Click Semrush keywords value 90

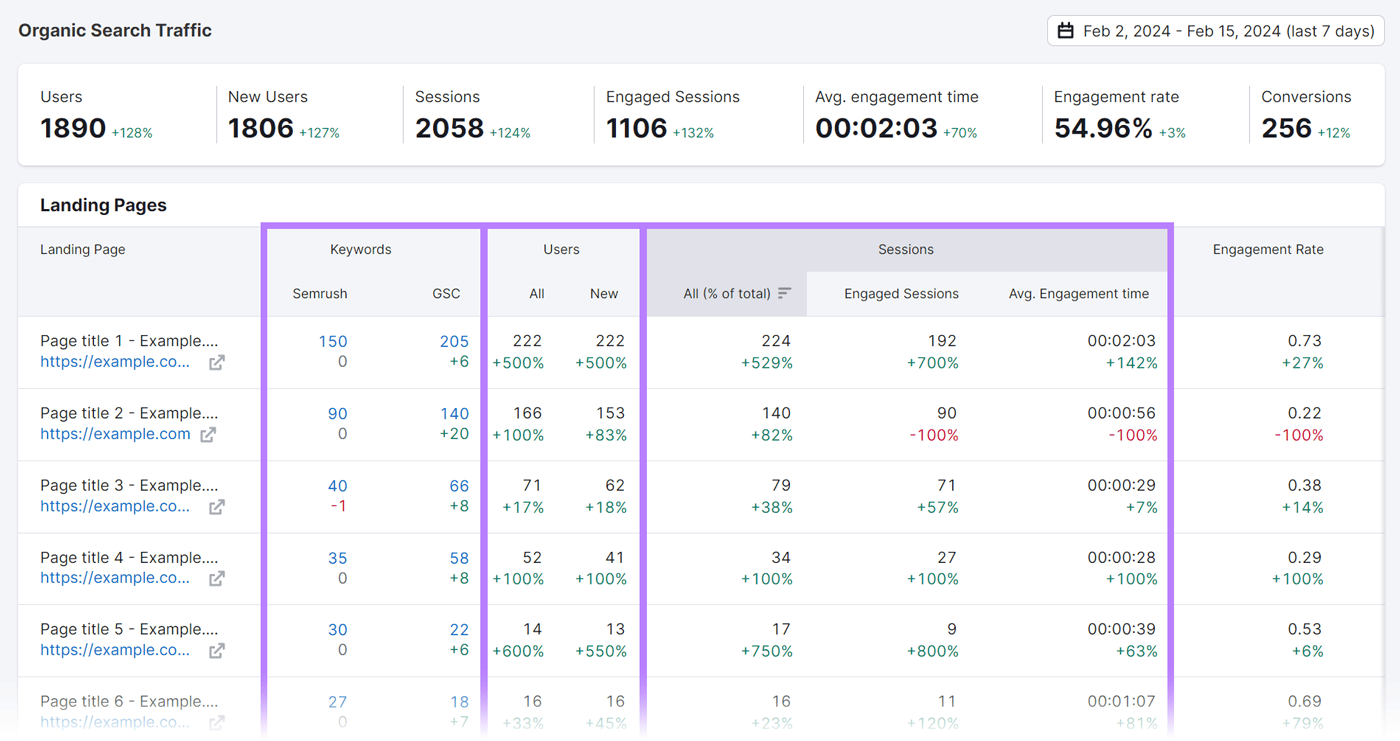[x=337, y=413]
